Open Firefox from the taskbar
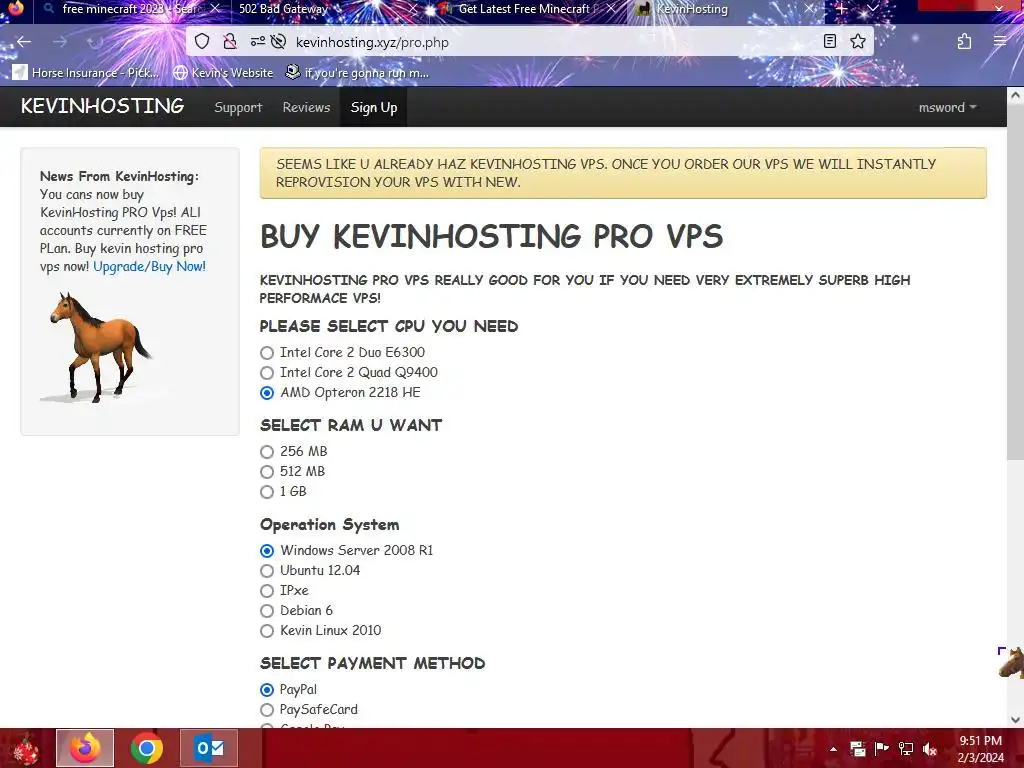 (85, 748)
